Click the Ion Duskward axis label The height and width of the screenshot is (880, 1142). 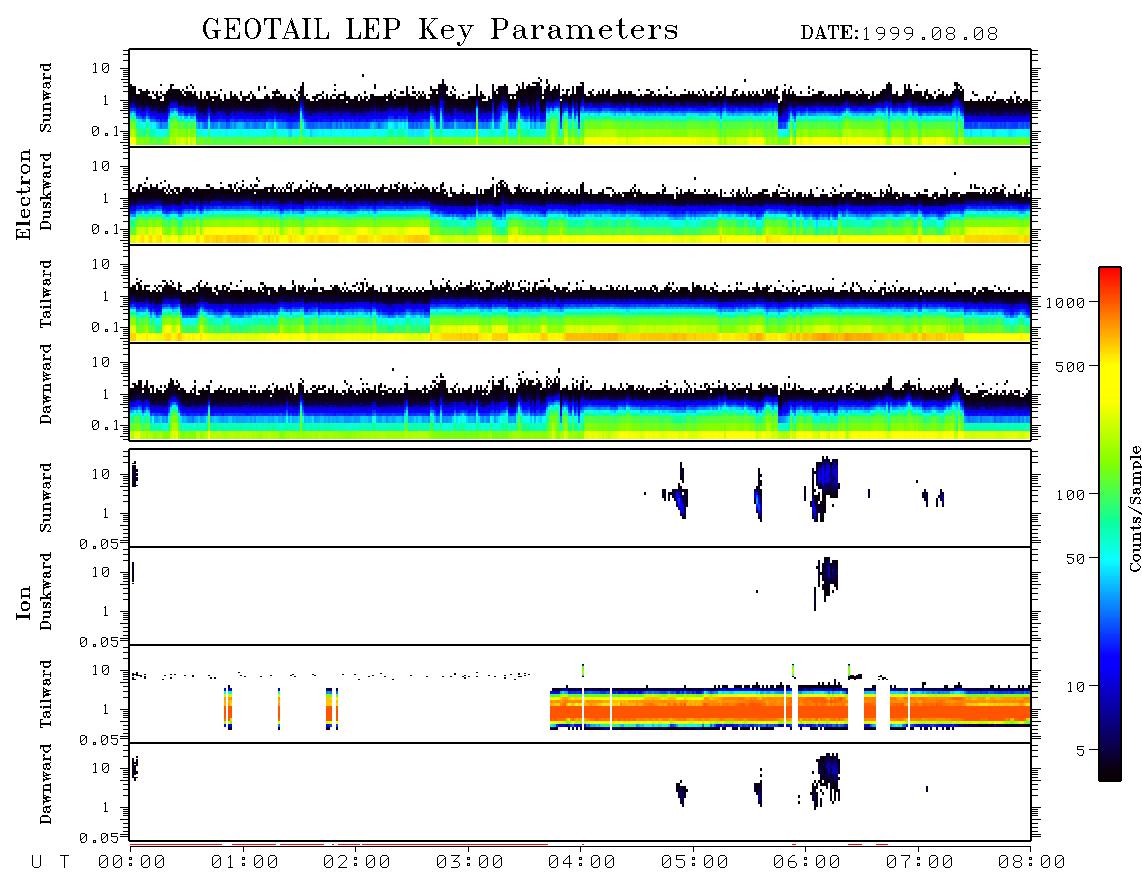point(46,591)
